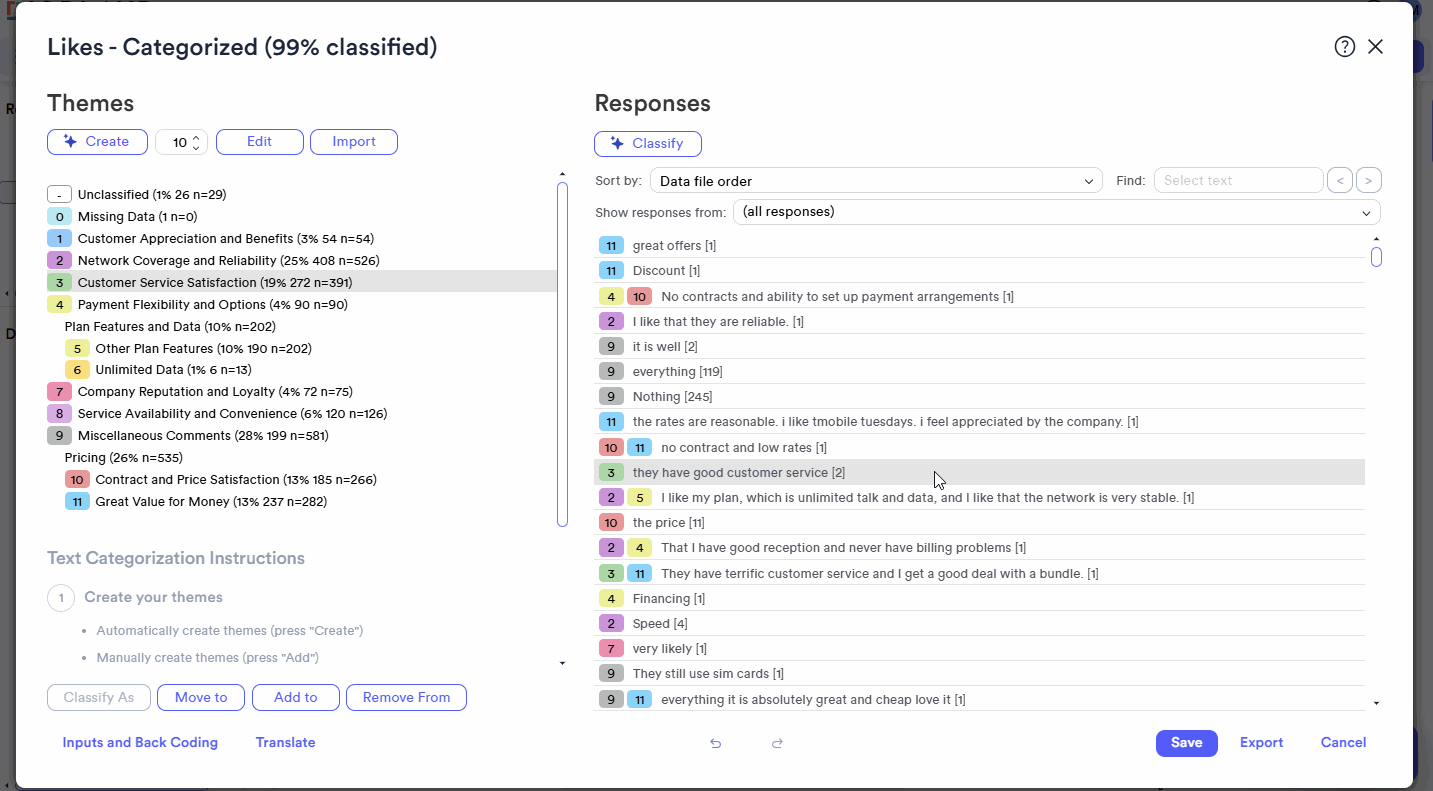This screenshot has width=1433, height=791.
Task: Click the sparkle Classify button
Action: click(648, 144)
